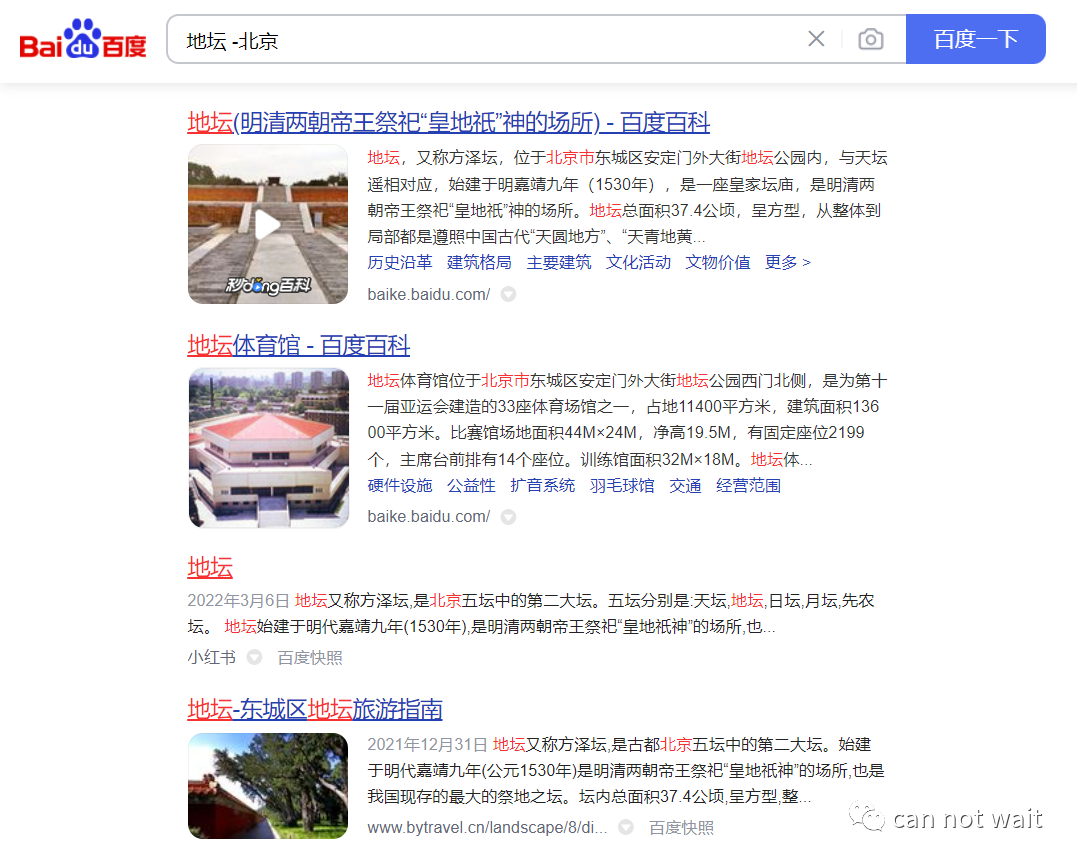Open the 羽毛球馆 sublink

622,486
